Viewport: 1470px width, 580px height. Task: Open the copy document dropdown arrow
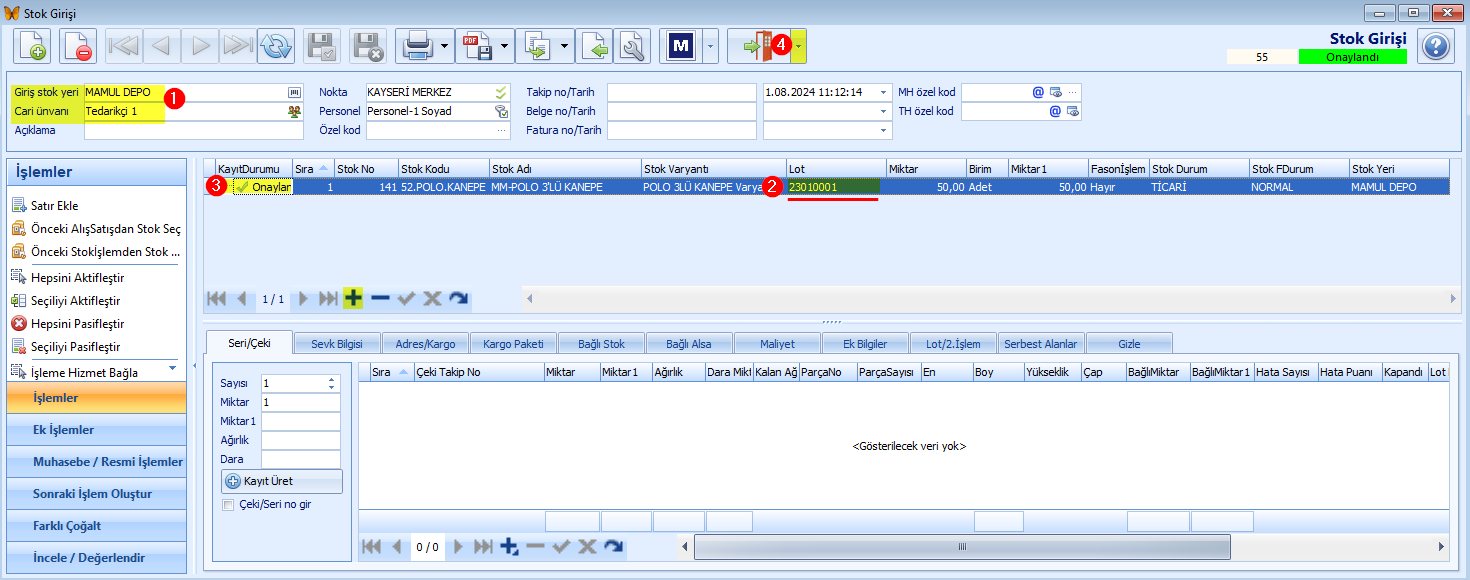[565, 46]
